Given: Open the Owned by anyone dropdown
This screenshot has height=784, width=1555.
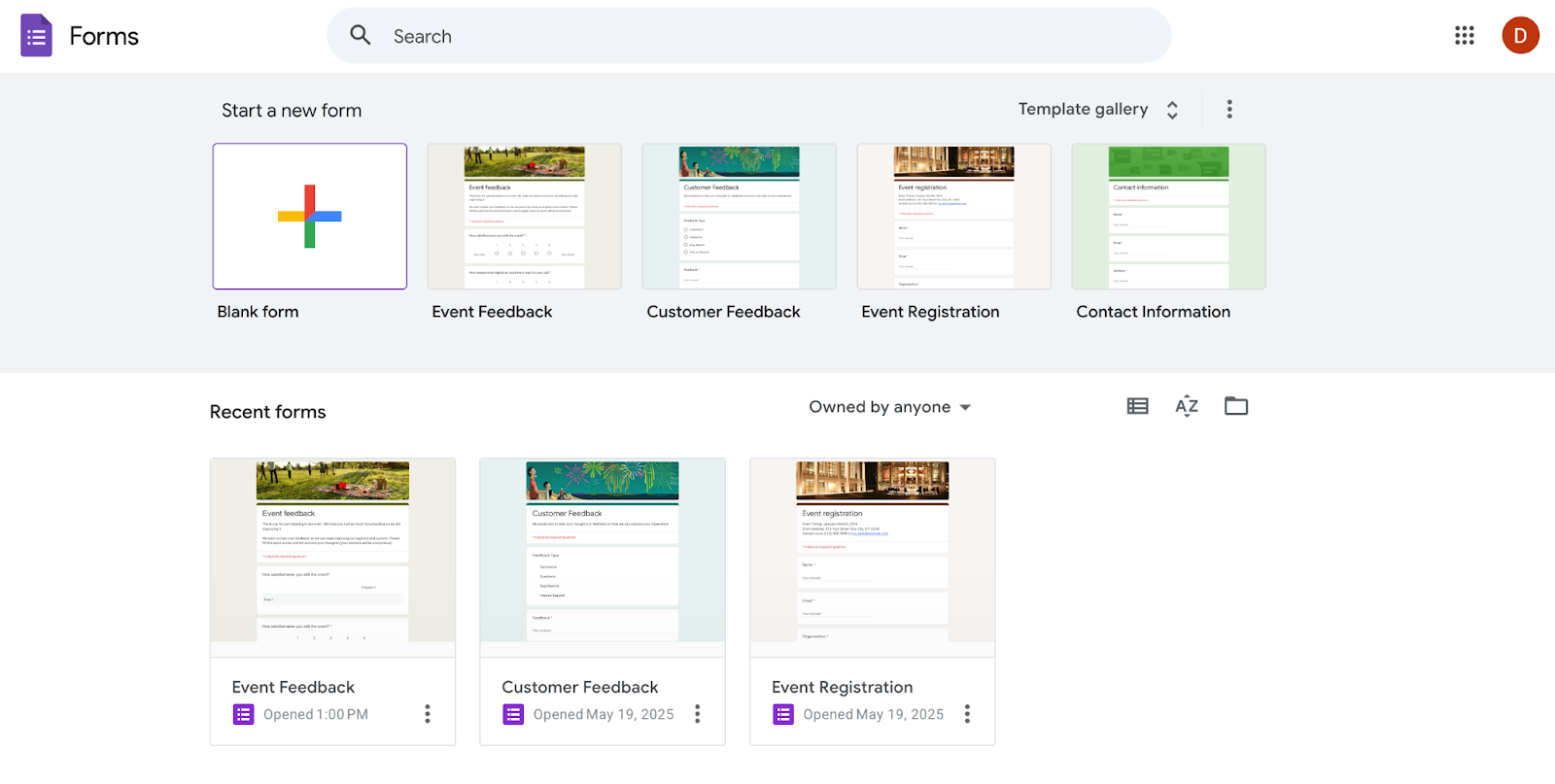Looking at the screenshot, I should [x=889, y=407].
